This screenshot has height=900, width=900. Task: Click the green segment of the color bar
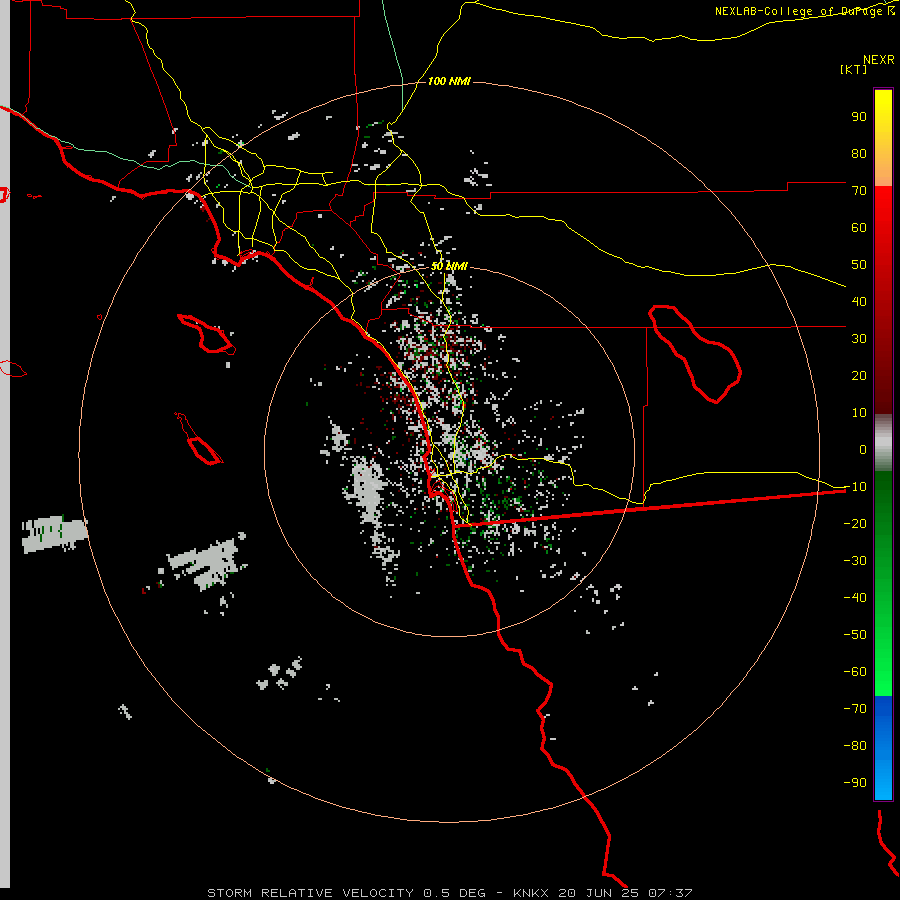coord(883,583)
